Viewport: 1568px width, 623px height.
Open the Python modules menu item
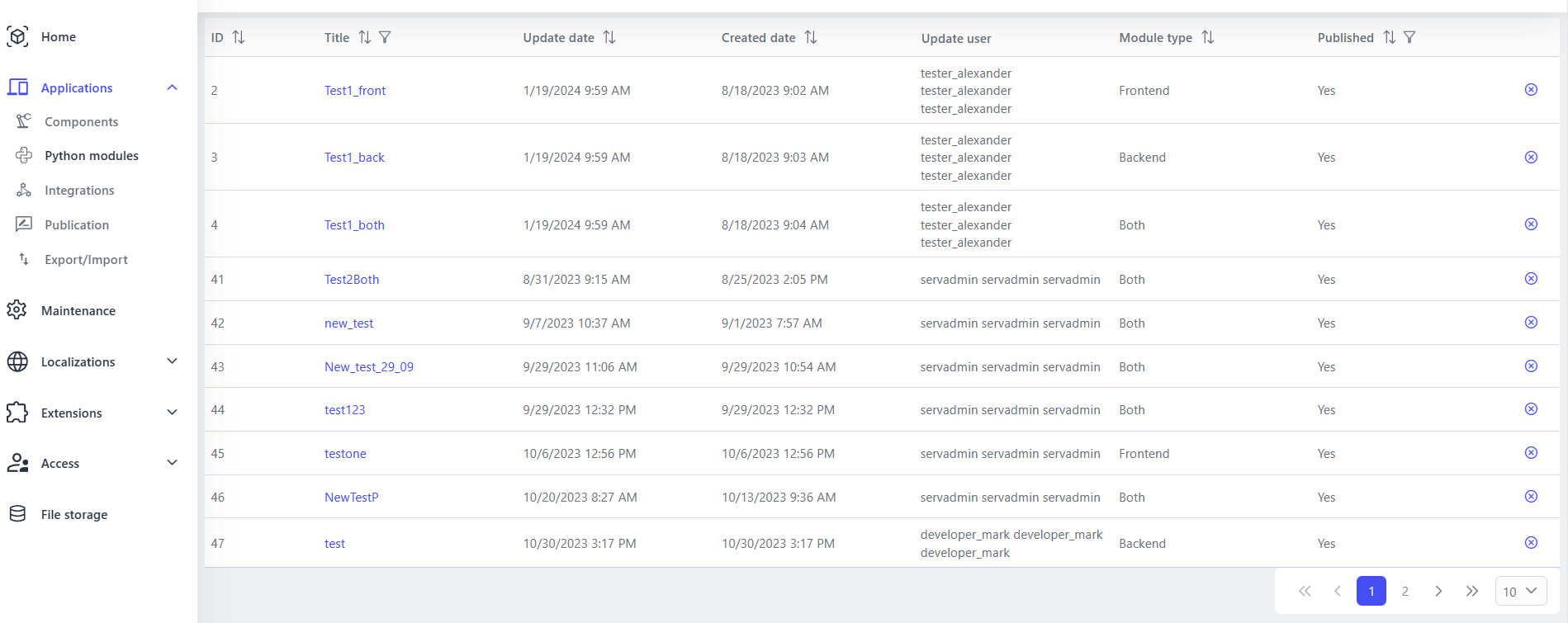coord(92,156)
